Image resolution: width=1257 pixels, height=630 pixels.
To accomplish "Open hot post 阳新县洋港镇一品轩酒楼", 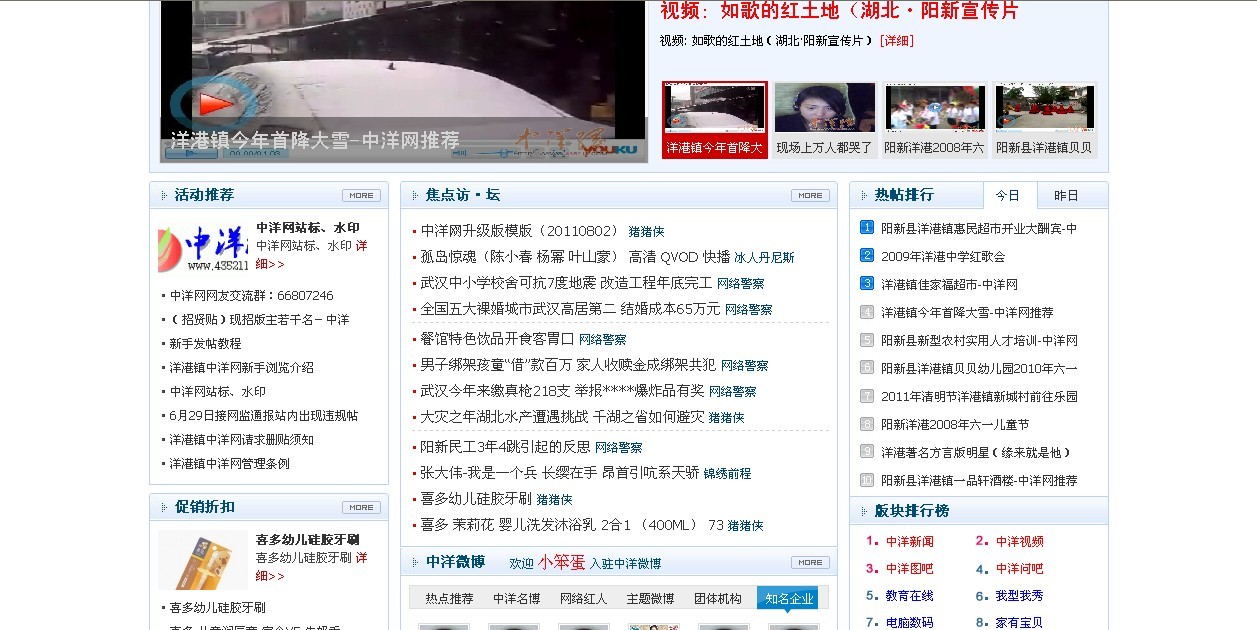I will [x=979, y=480].
